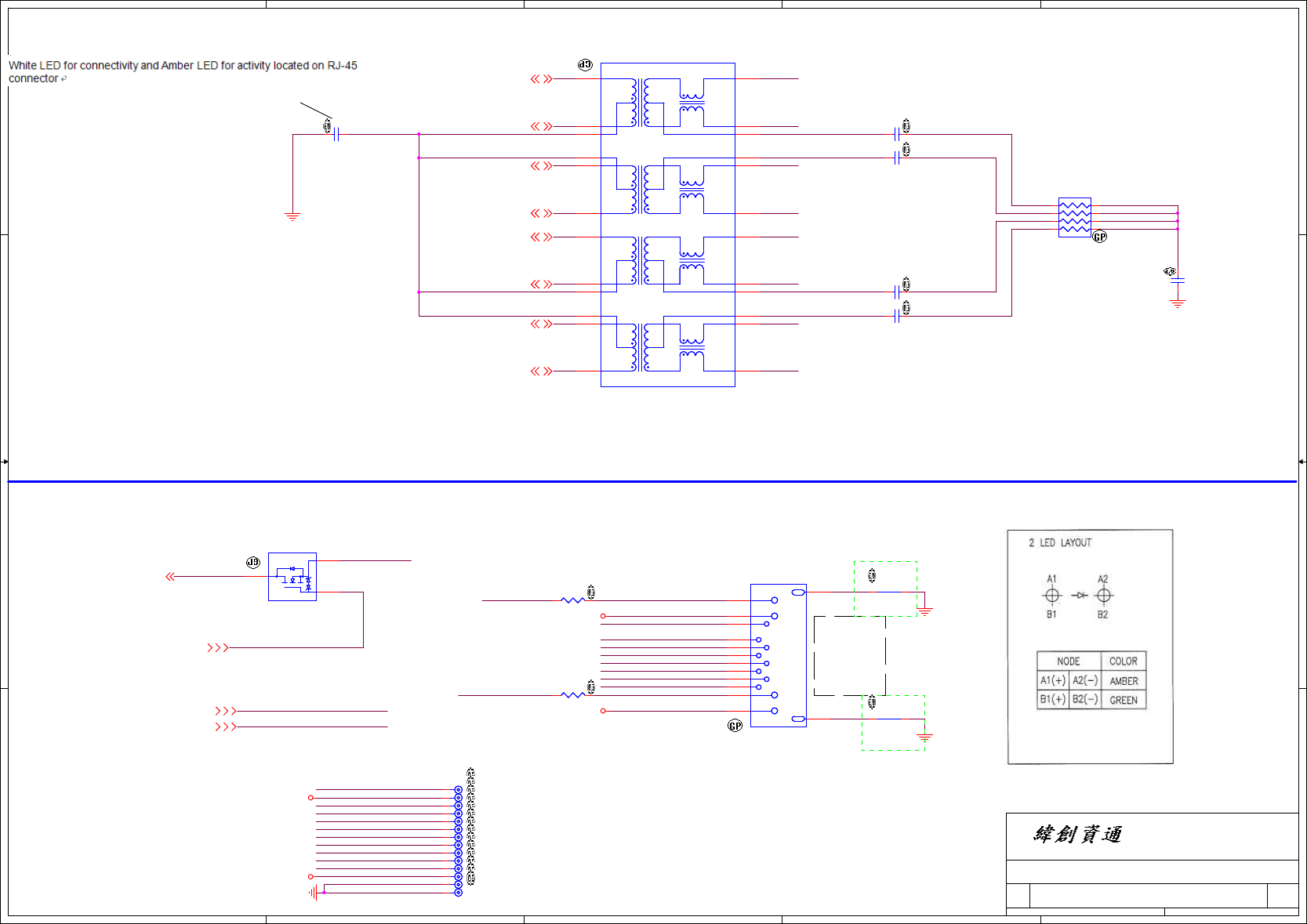1307x924 pixels.
Task: Click the "GREEN" color cell
Action: 1124,700
